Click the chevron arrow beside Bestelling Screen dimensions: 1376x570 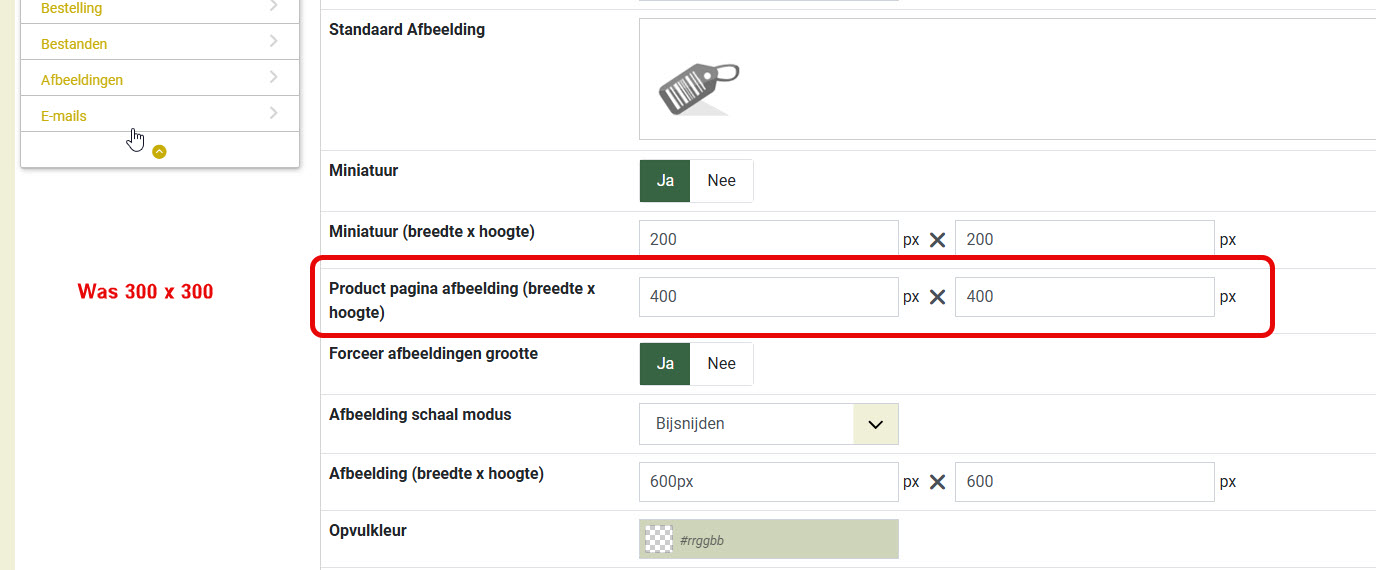(273, 6)
